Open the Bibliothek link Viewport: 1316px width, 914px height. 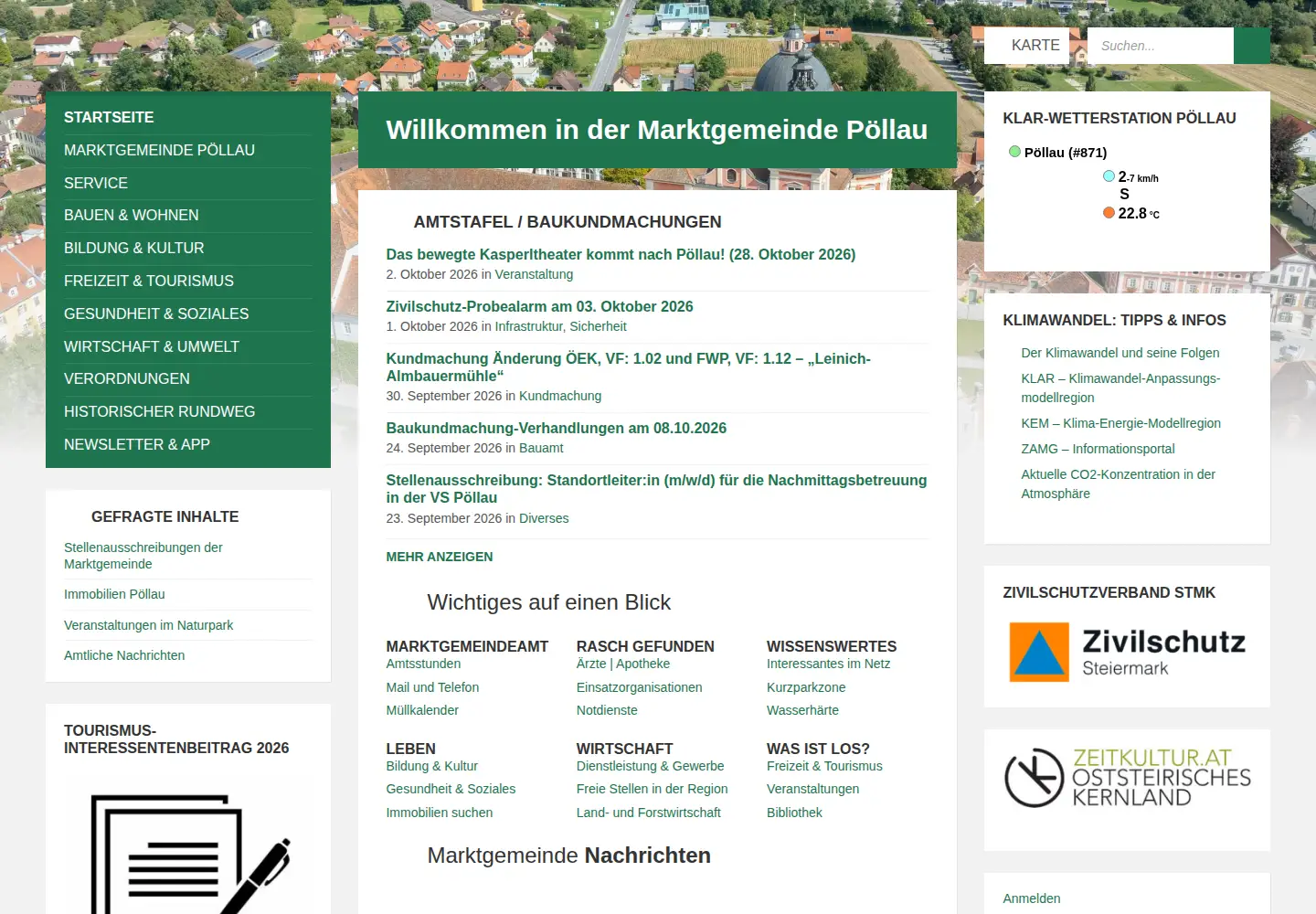794,813
